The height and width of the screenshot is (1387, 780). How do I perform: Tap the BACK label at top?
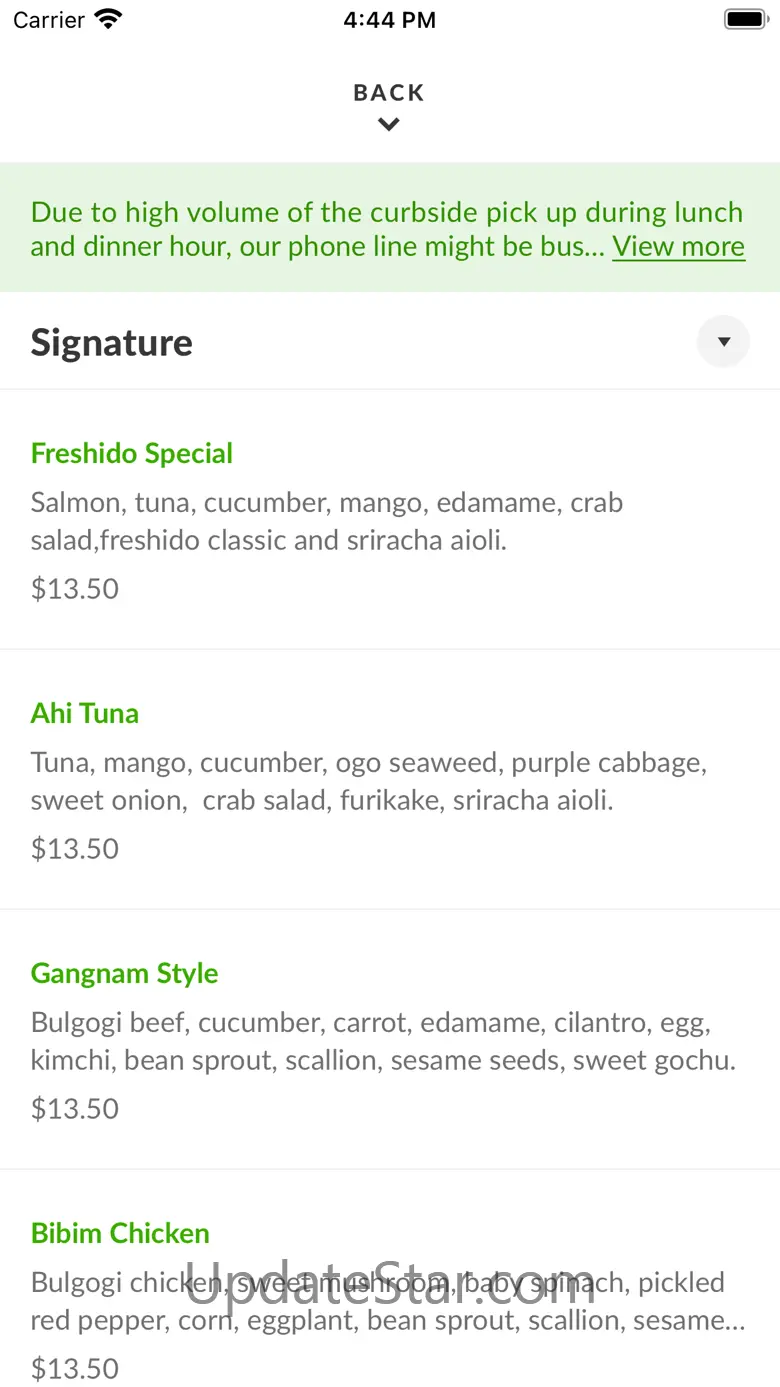point(389,93)
